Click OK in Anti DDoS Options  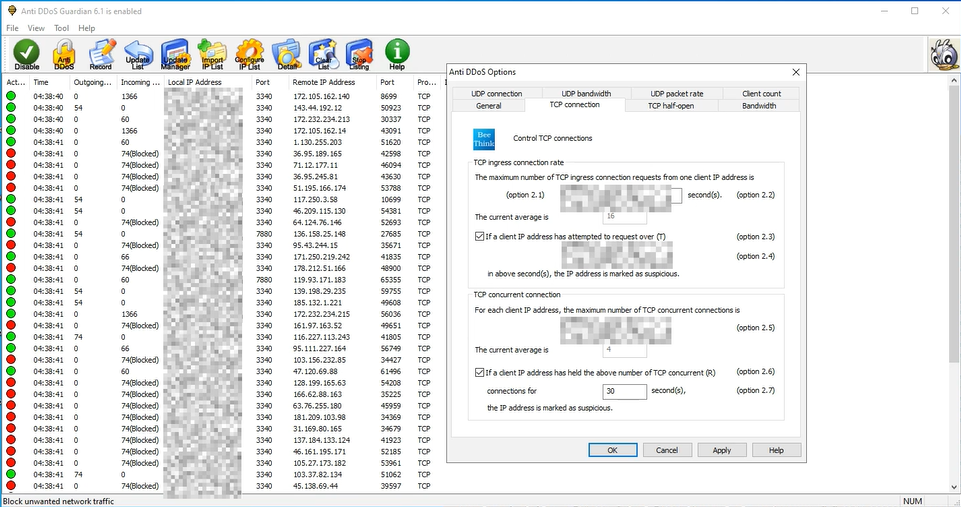pyautogui.click(x=612, y=450)
